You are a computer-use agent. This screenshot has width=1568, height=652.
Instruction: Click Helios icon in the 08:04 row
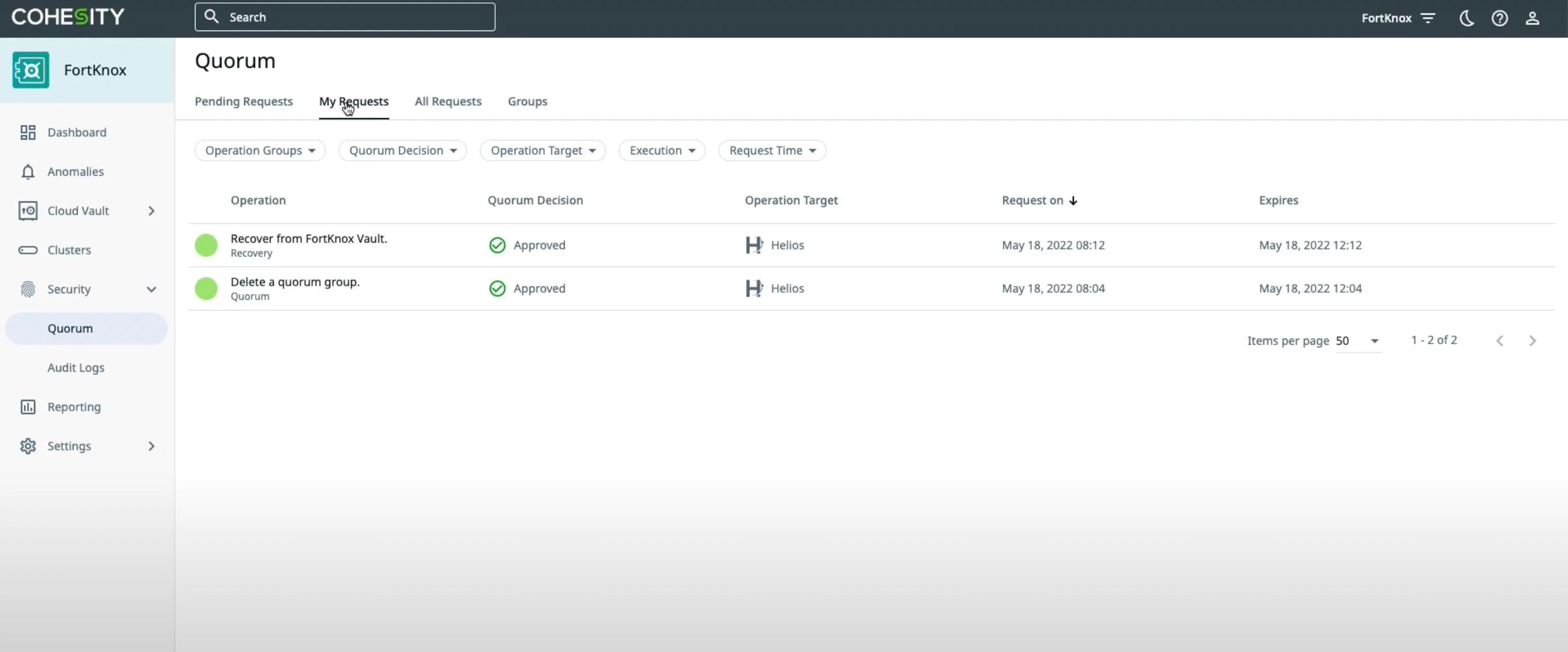[x=754, y=288]
